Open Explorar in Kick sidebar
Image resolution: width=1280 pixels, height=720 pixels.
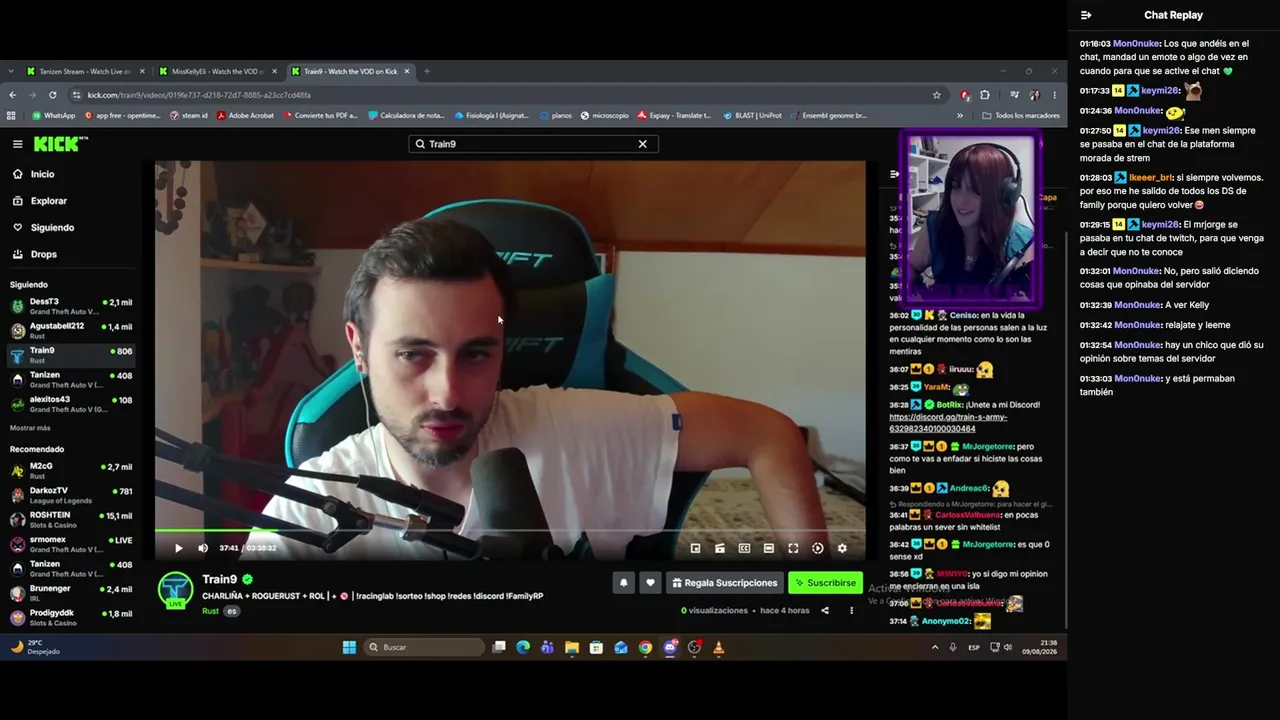[48, 201]
